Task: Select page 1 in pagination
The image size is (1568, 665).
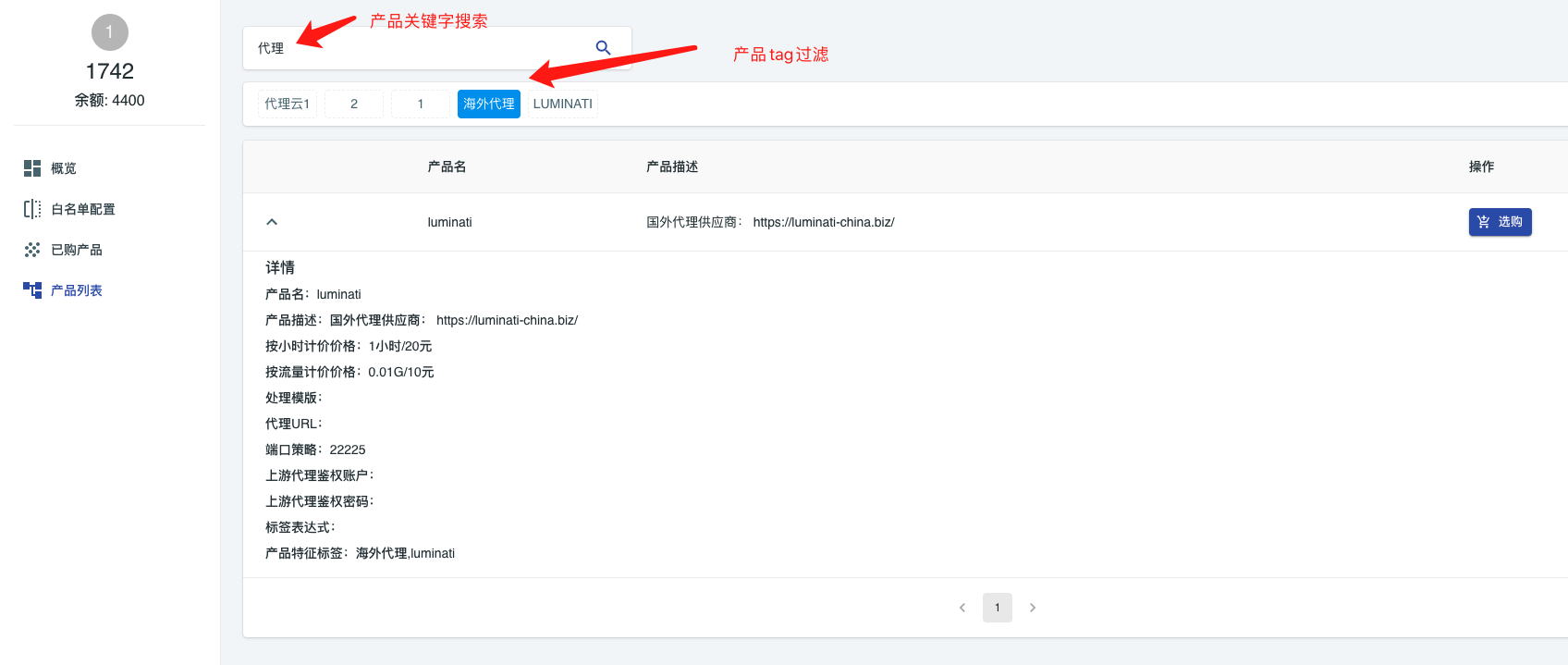Action: [998, 608]
